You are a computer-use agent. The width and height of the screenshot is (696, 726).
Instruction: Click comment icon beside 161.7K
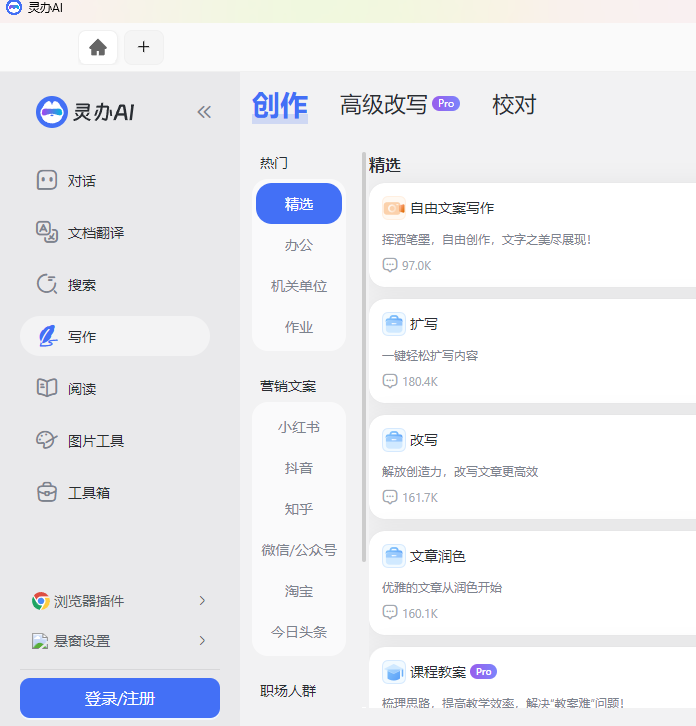(390, 497)
